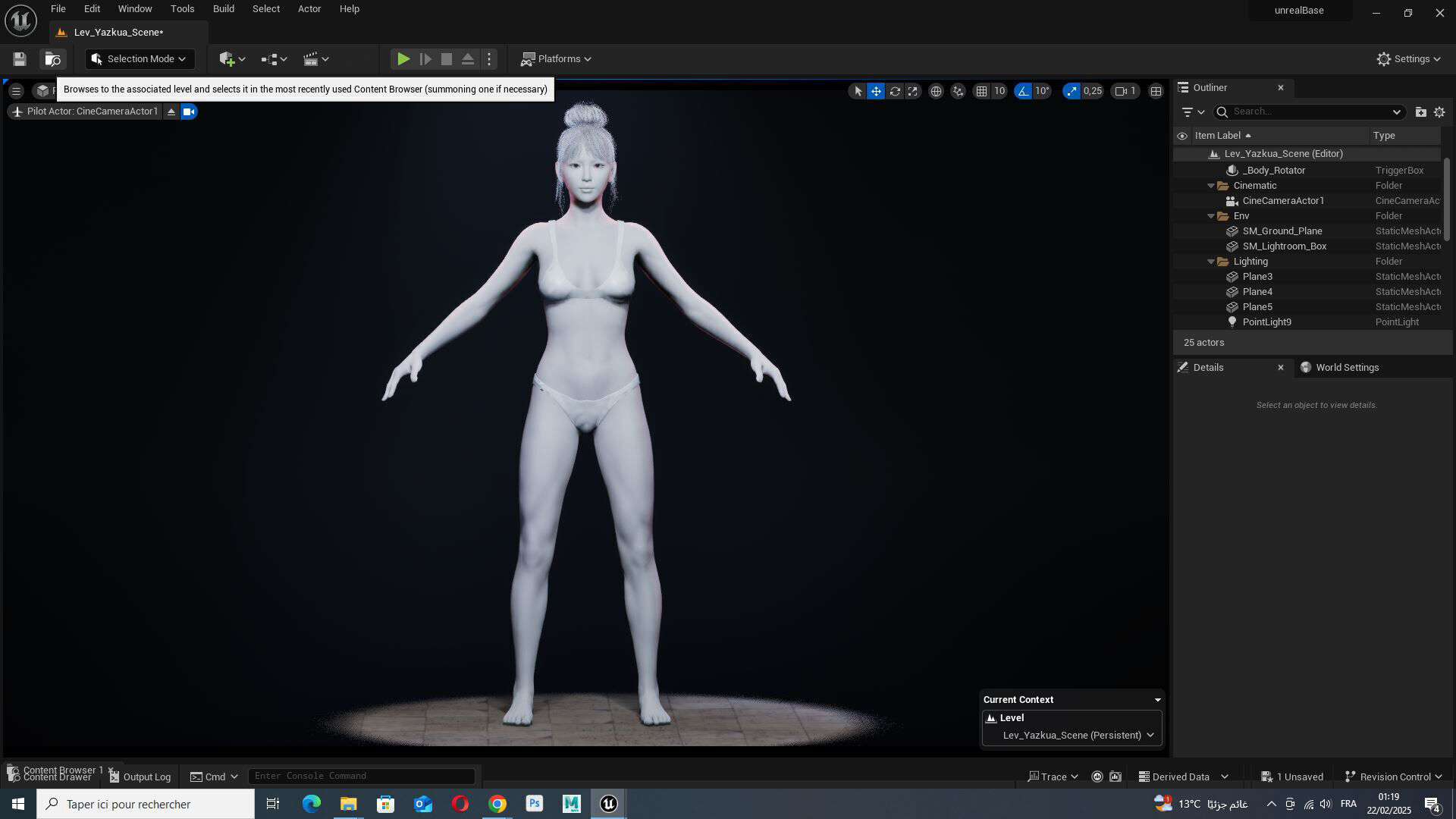The width and height of the screenshot is (1456, 819).
Task: Open the quick add actor dropdown
Action: pos(232,59)
